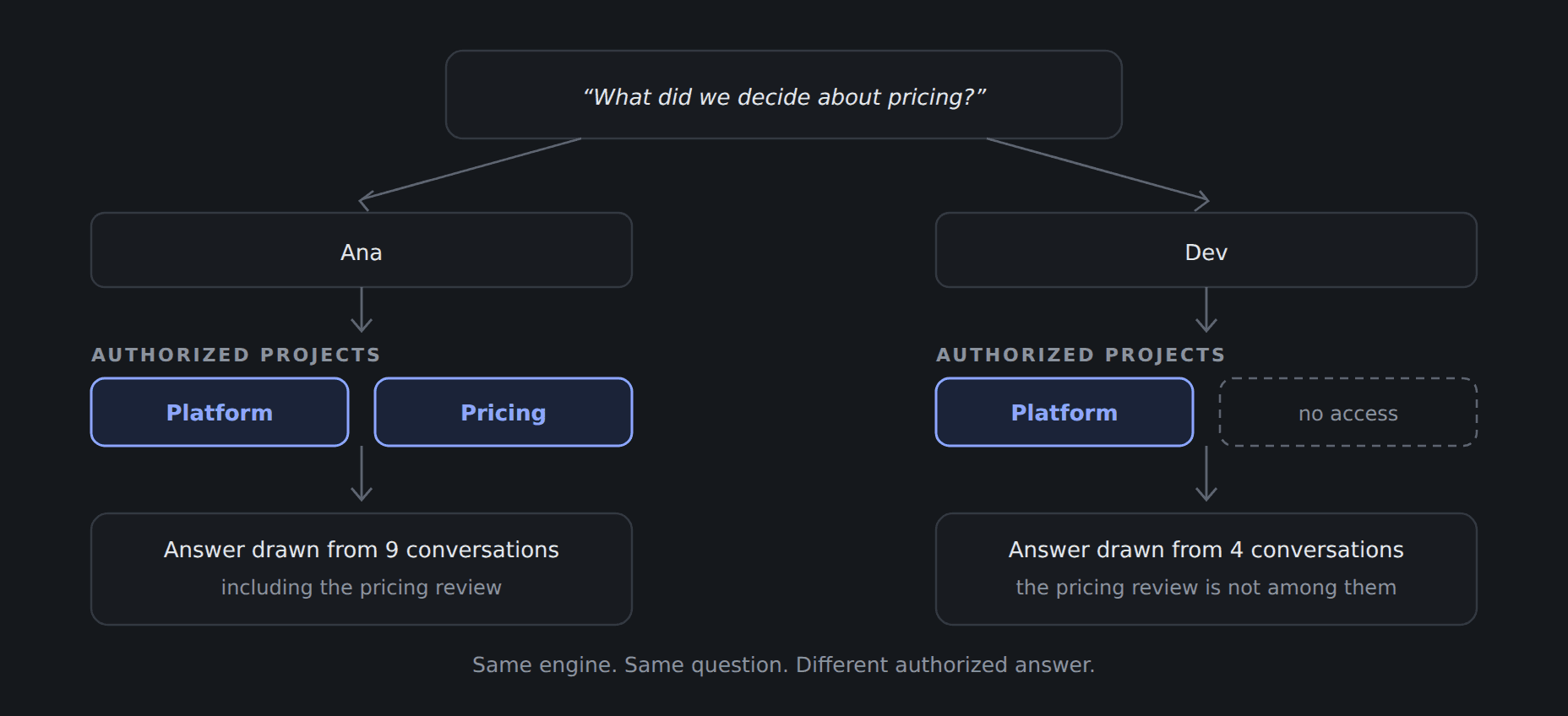Click Ana's Pricing project chip
1568x716 pixels.
[x=504, y=412]
